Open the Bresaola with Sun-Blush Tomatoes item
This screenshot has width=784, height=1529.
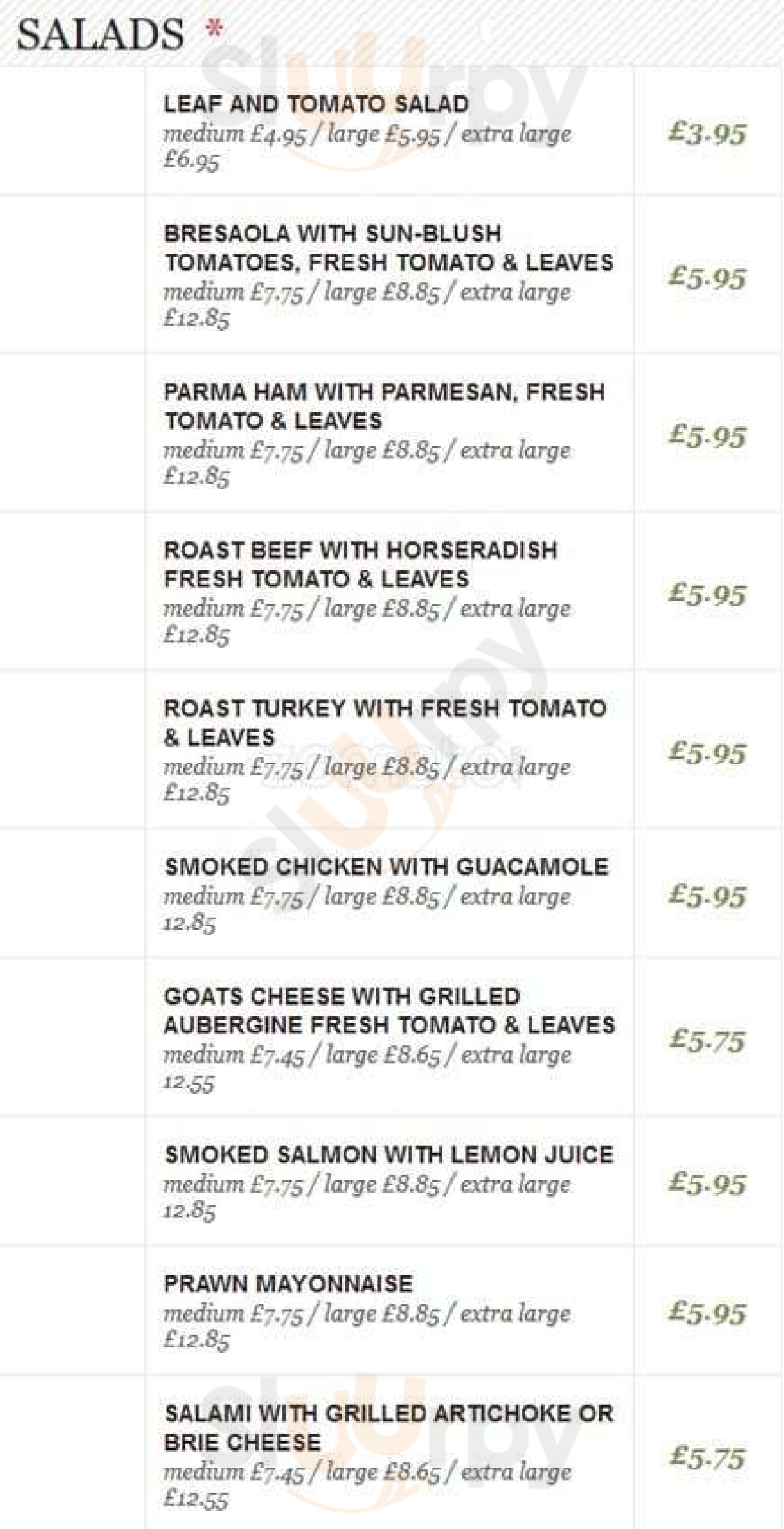coord(388,248)
